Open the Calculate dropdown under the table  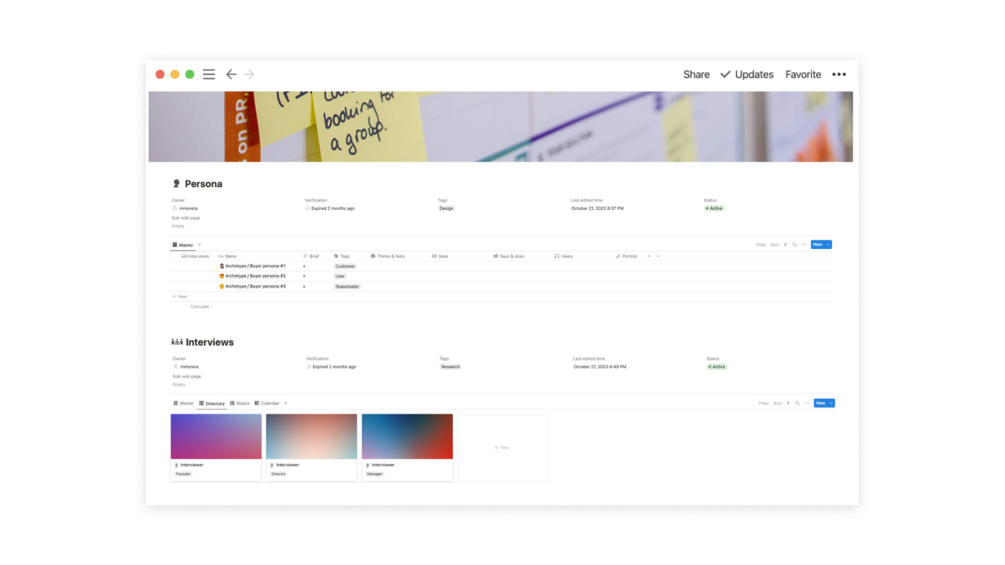point(201,307)
